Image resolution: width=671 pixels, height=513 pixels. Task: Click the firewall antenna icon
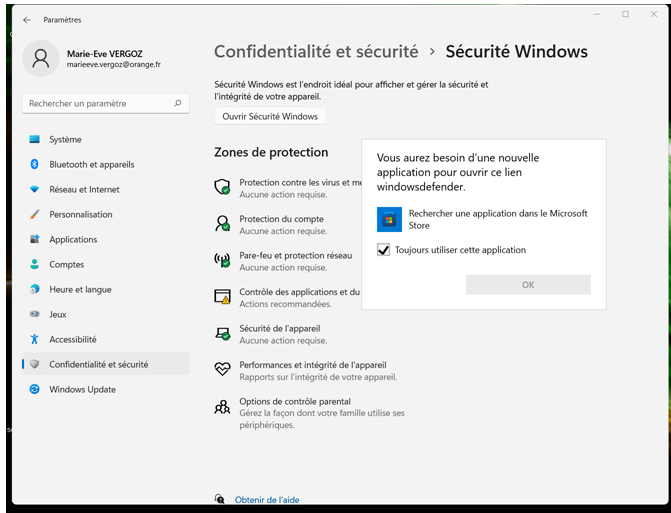point(223,260)
